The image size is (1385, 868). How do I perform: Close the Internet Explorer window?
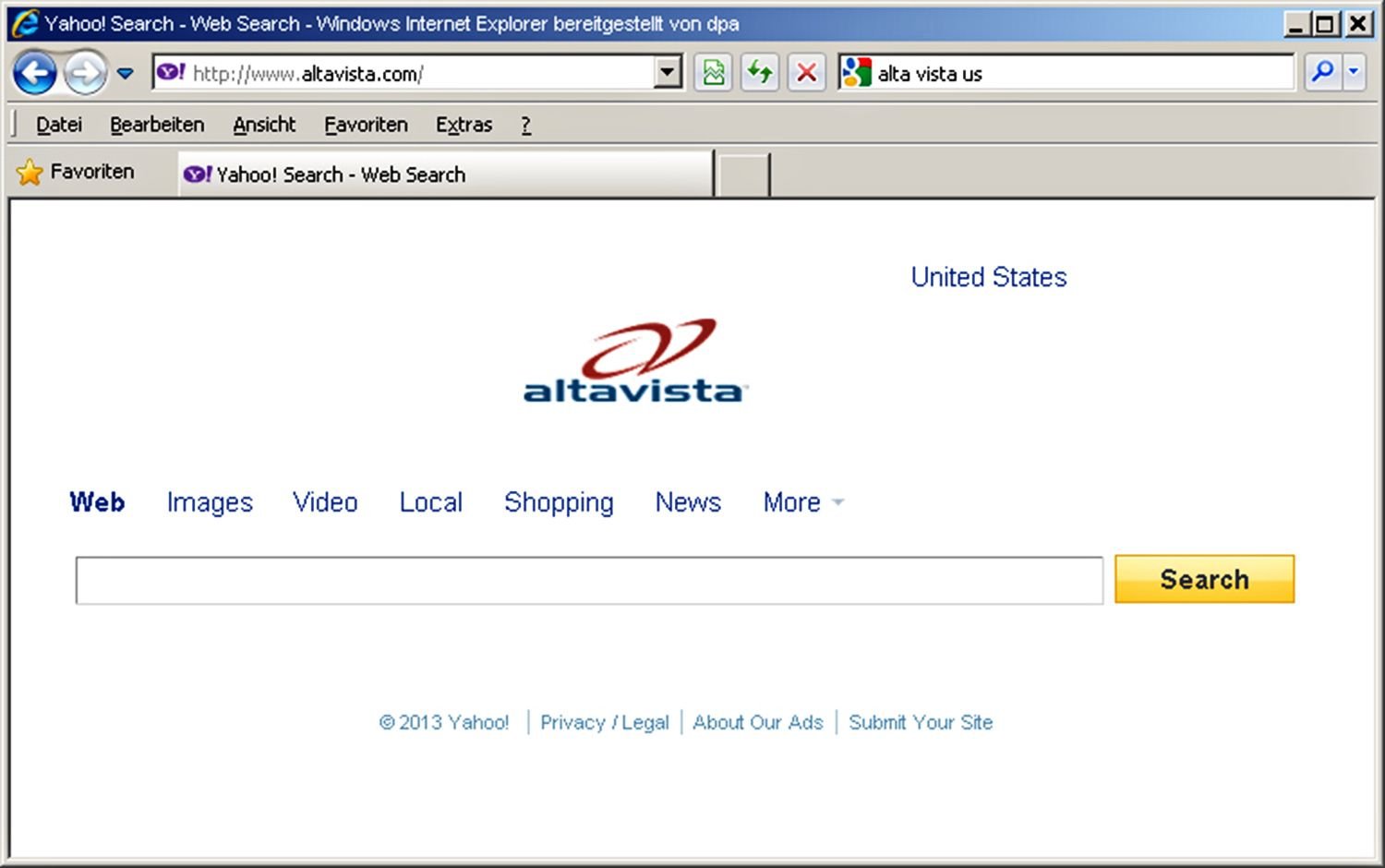(1358, 24)
